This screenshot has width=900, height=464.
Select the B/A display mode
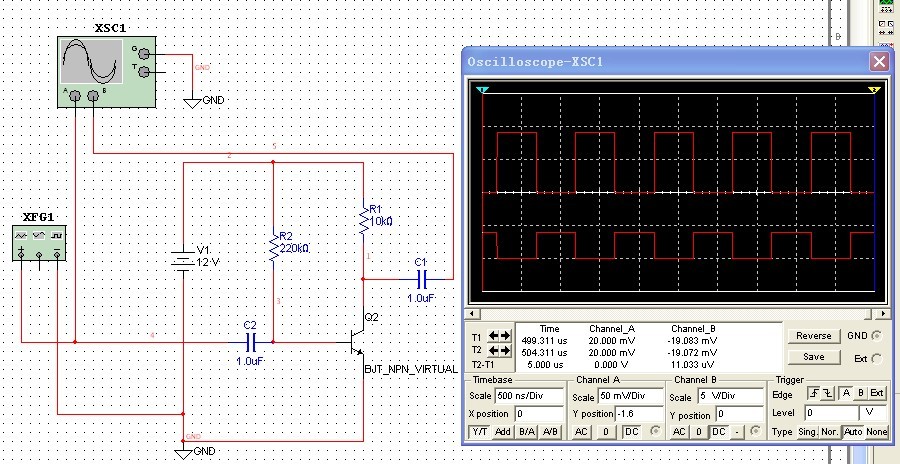(x=527, y=431)
